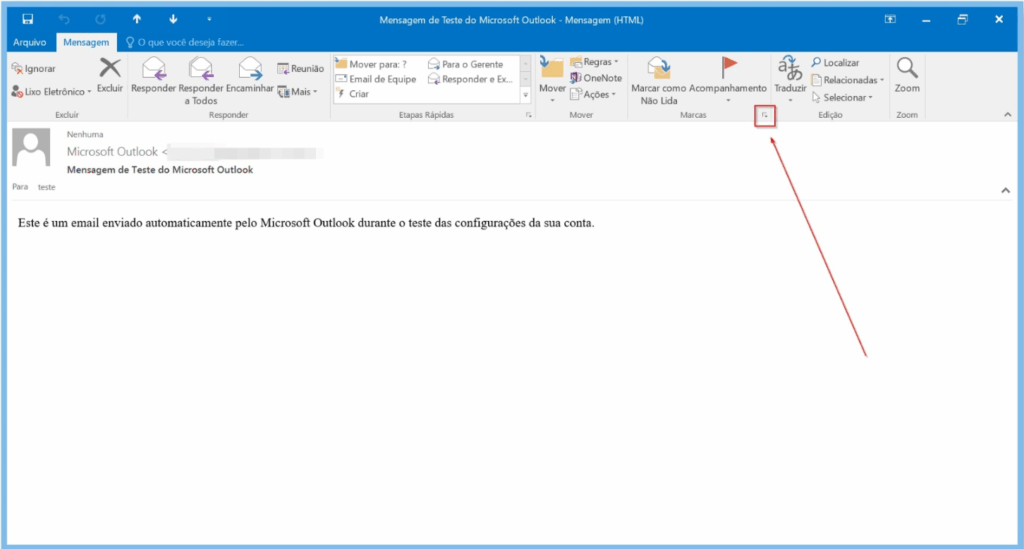Save message using quick access toolbar icon
Viewport: 1024px width, 549px height.
point(27,19)
